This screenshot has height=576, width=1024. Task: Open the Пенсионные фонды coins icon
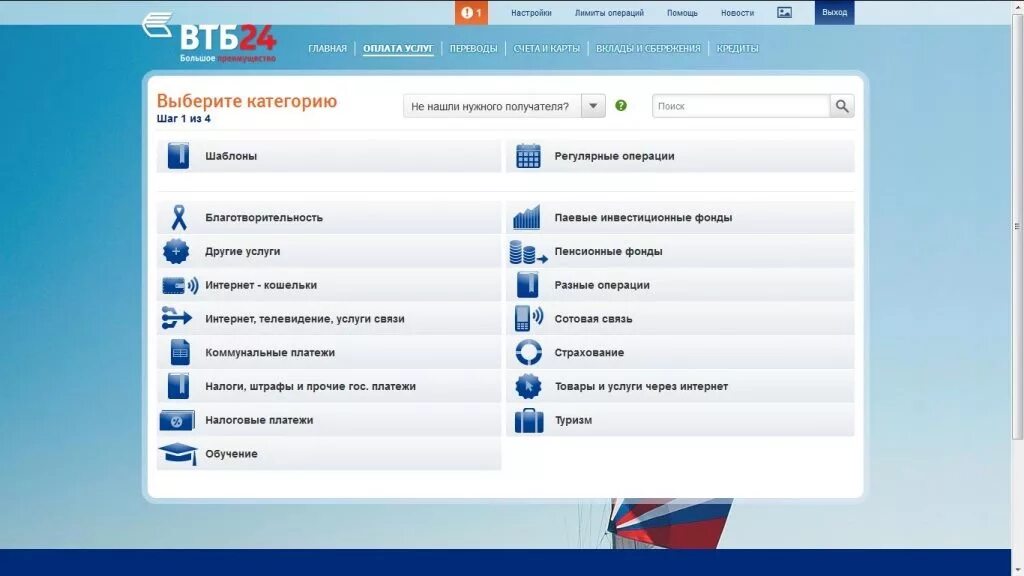[527, 250]
